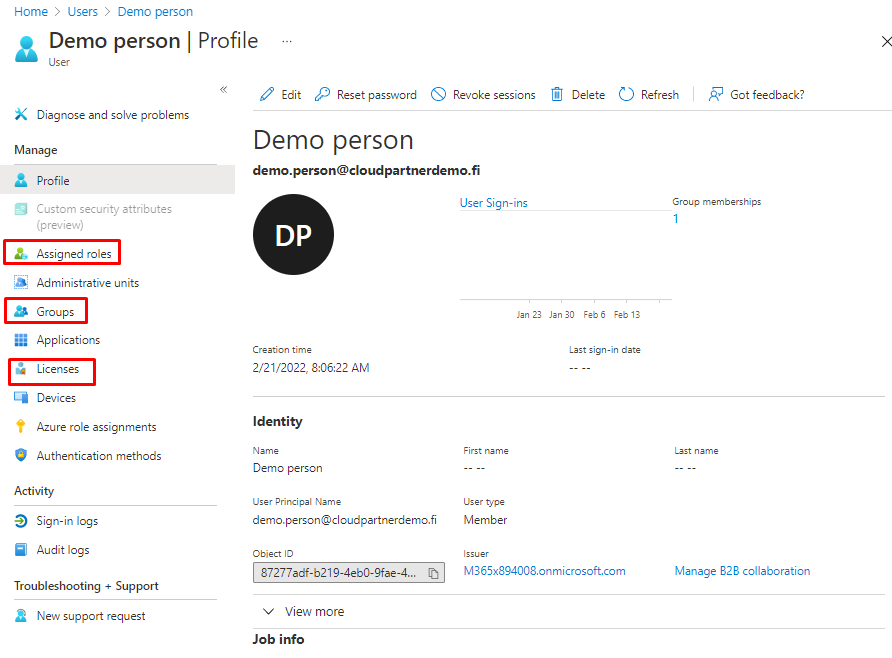Click the Assigned roles icon
The height and width of the screenshot is (658, 892).
(21, 254)
